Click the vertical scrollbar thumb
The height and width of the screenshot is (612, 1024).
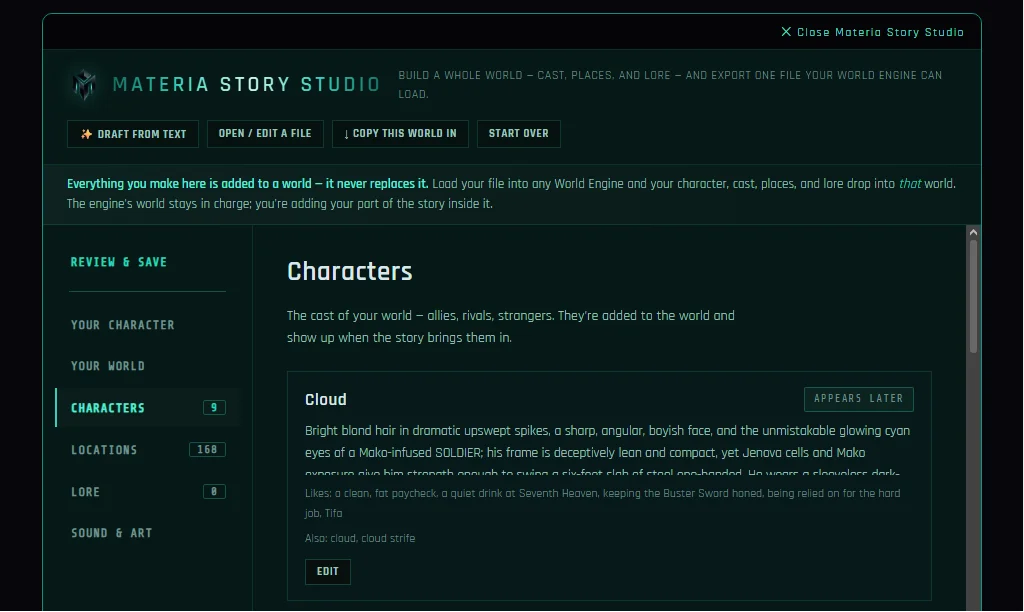coord(973,297)
